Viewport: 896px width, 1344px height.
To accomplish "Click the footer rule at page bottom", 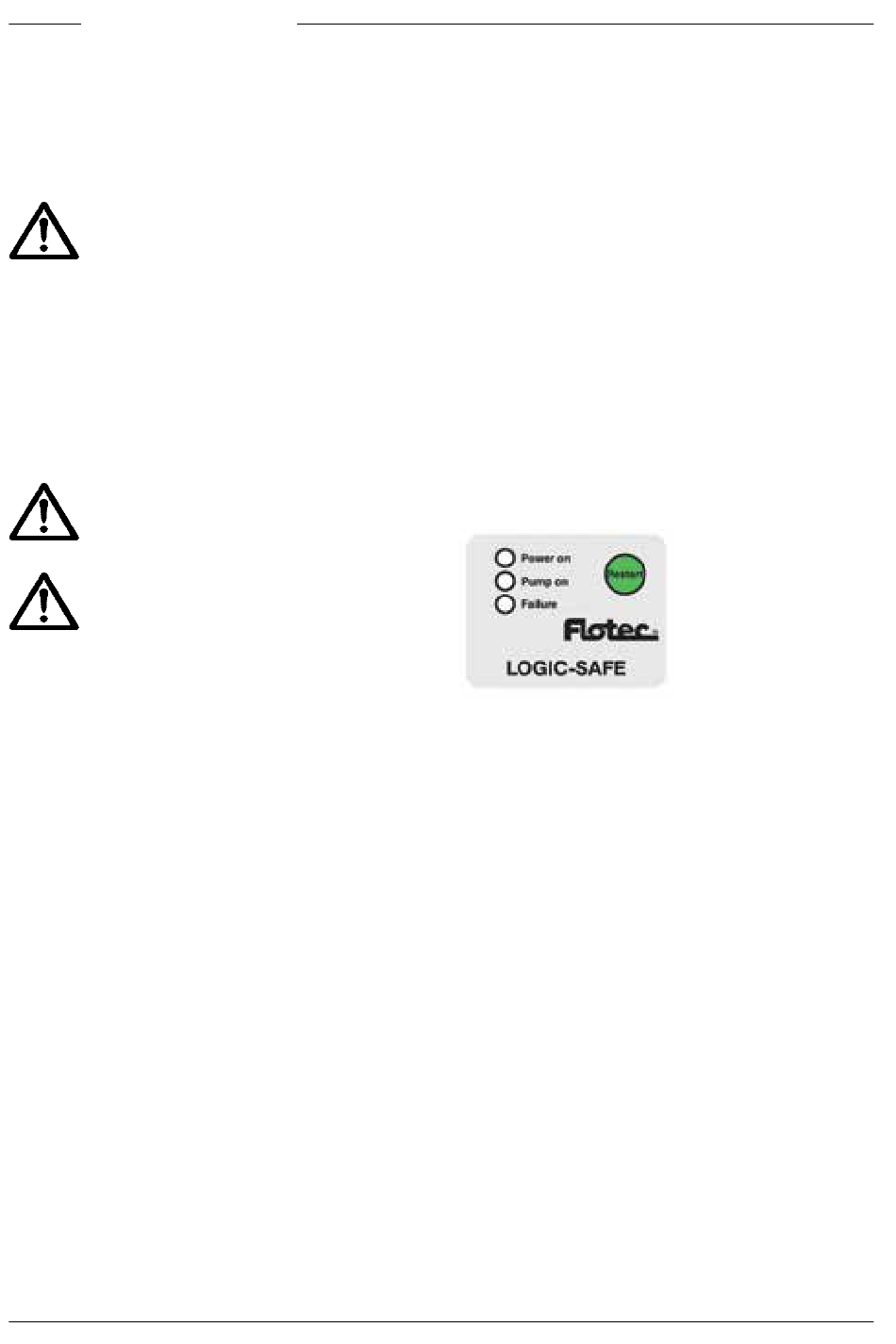I will pyautogui.click(x=441, y=1321).
